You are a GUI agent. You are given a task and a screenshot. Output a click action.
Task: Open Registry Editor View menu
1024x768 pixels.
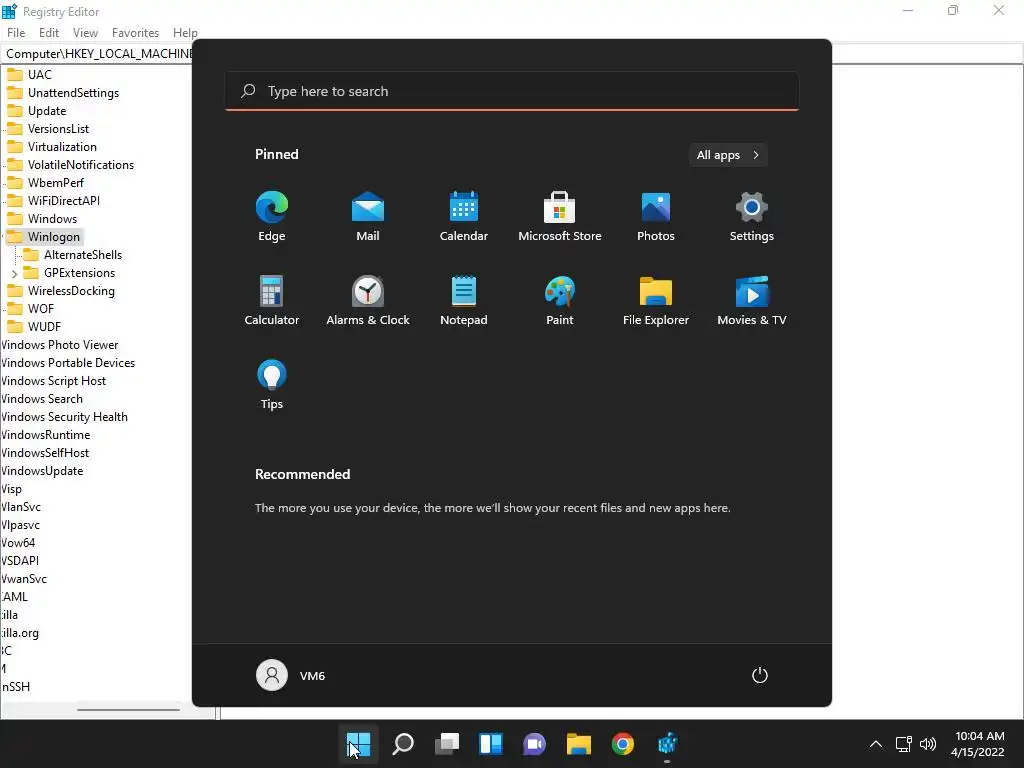tap(85, 33)
